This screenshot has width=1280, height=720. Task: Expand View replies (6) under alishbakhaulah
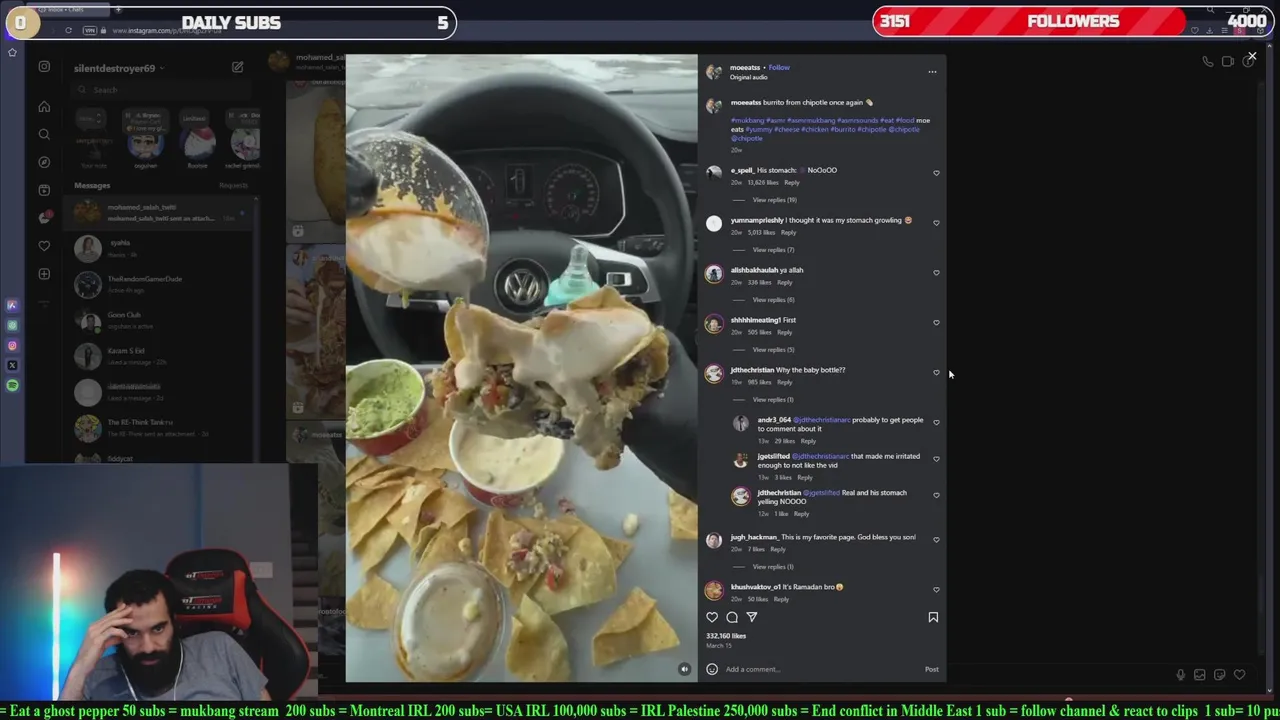(773, 300)
